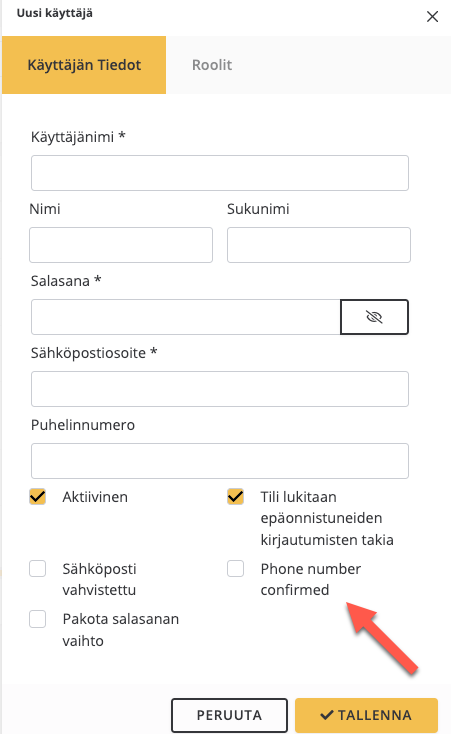Click the Sähköpostiosoite email field
The image size is (451, 734).
(220, 389)
